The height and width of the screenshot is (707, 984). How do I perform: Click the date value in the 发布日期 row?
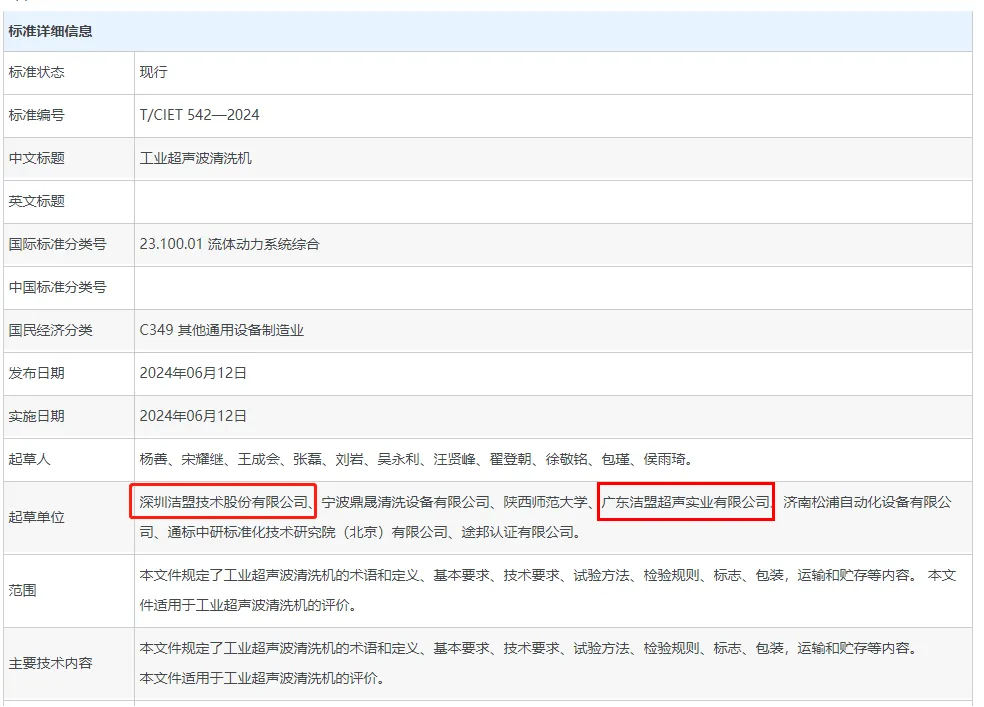coord(193,373)
